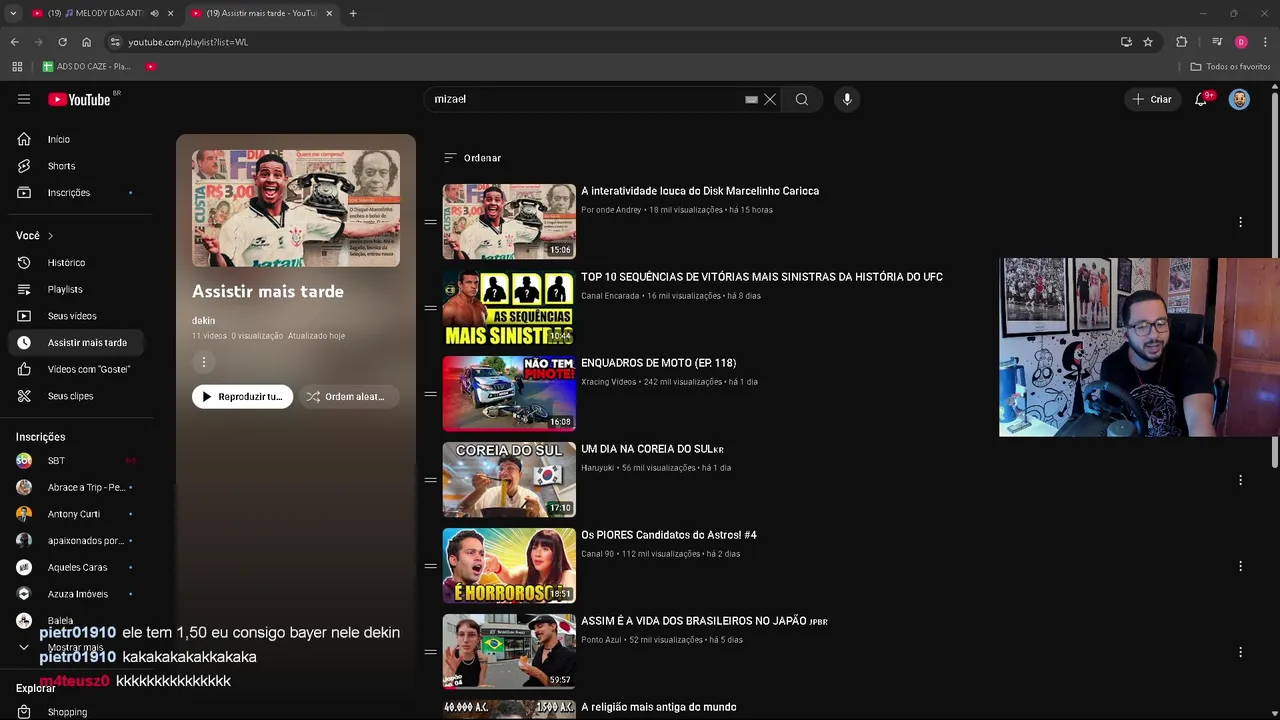Go to Início in sidebar
Image resolution: width=1280 pixels, height=720 pixels.
pos(77,139)
